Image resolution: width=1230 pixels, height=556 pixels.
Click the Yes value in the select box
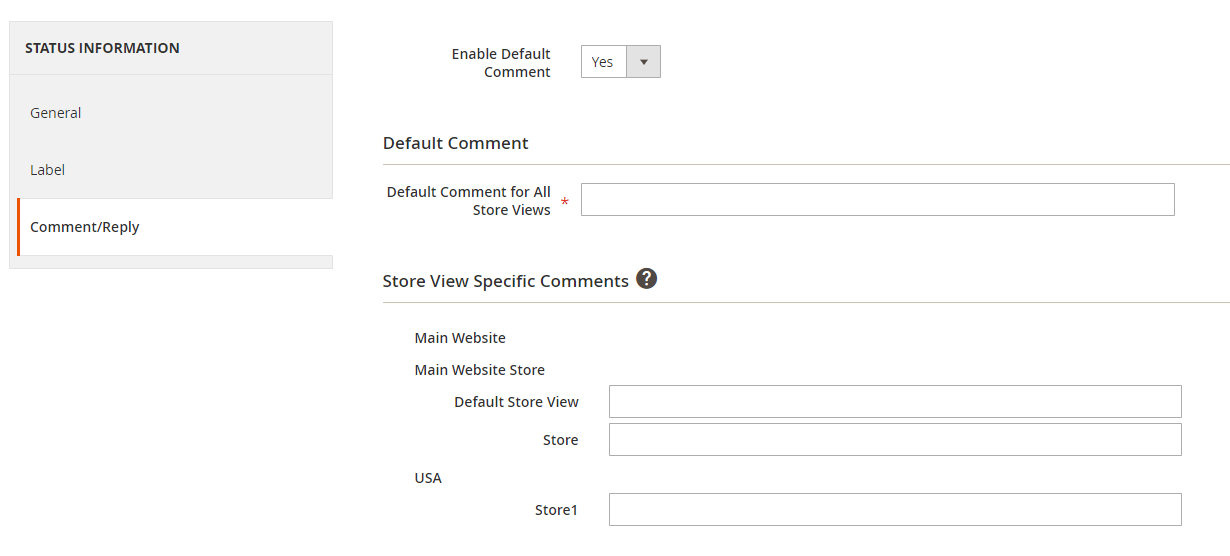tap(603, 62)
